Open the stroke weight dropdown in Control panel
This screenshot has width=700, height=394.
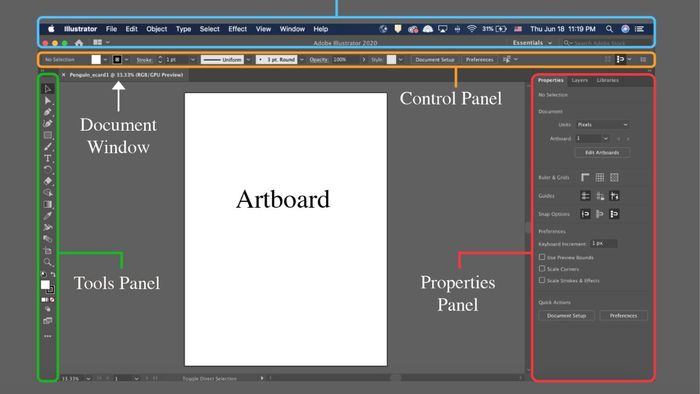[x=192, y=59]
